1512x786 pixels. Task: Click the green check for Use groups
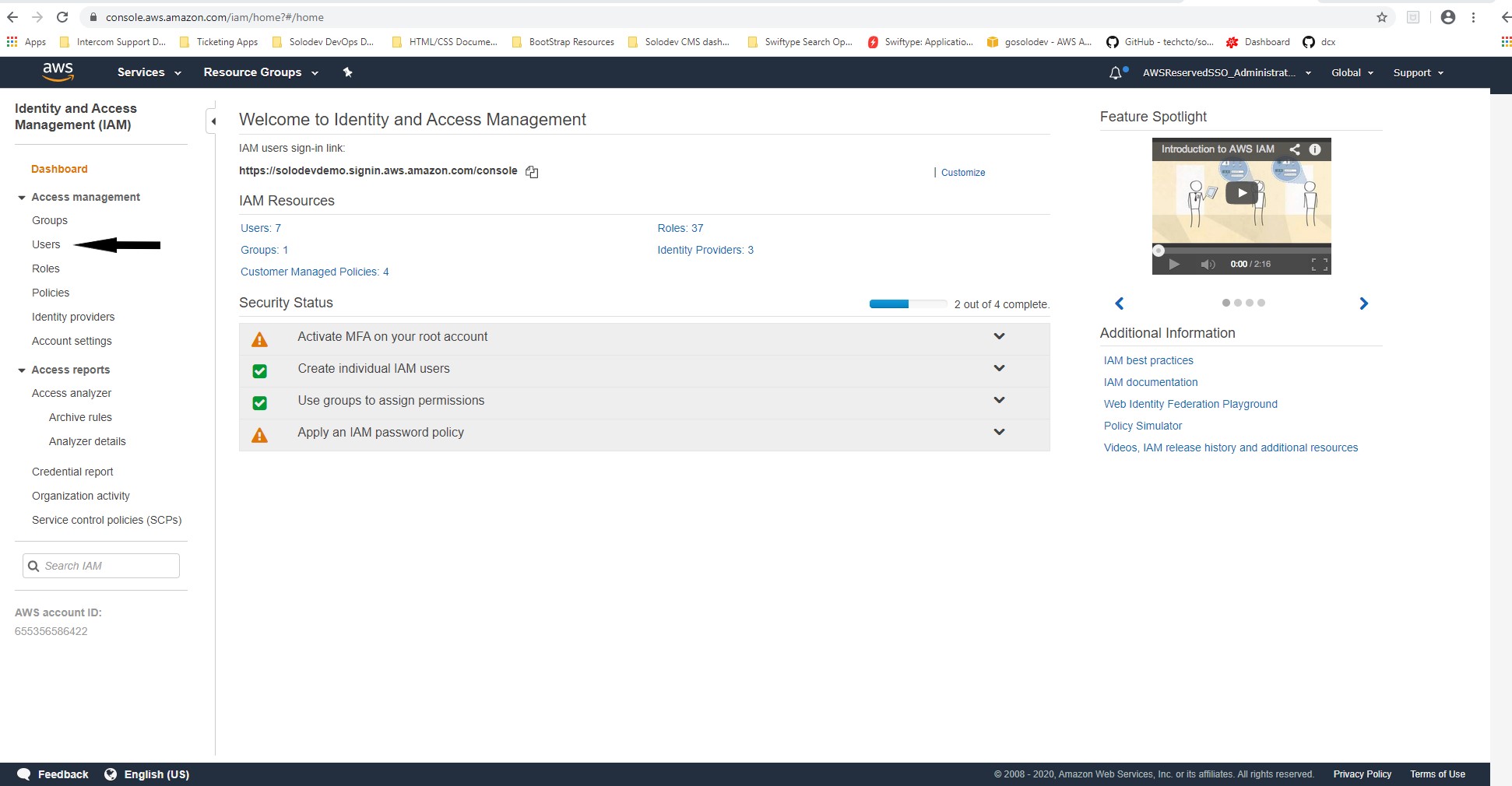[260, 403]
